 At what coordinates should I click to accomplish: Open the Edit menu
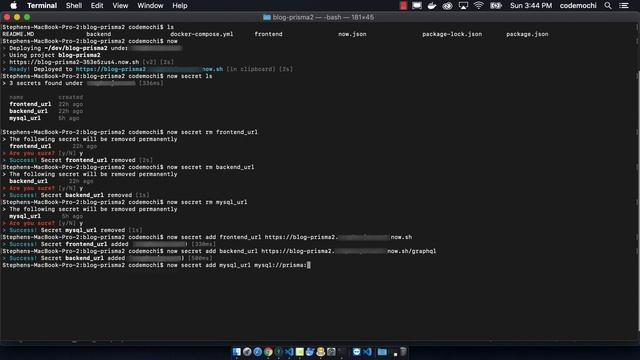click(x=97, y=5)
